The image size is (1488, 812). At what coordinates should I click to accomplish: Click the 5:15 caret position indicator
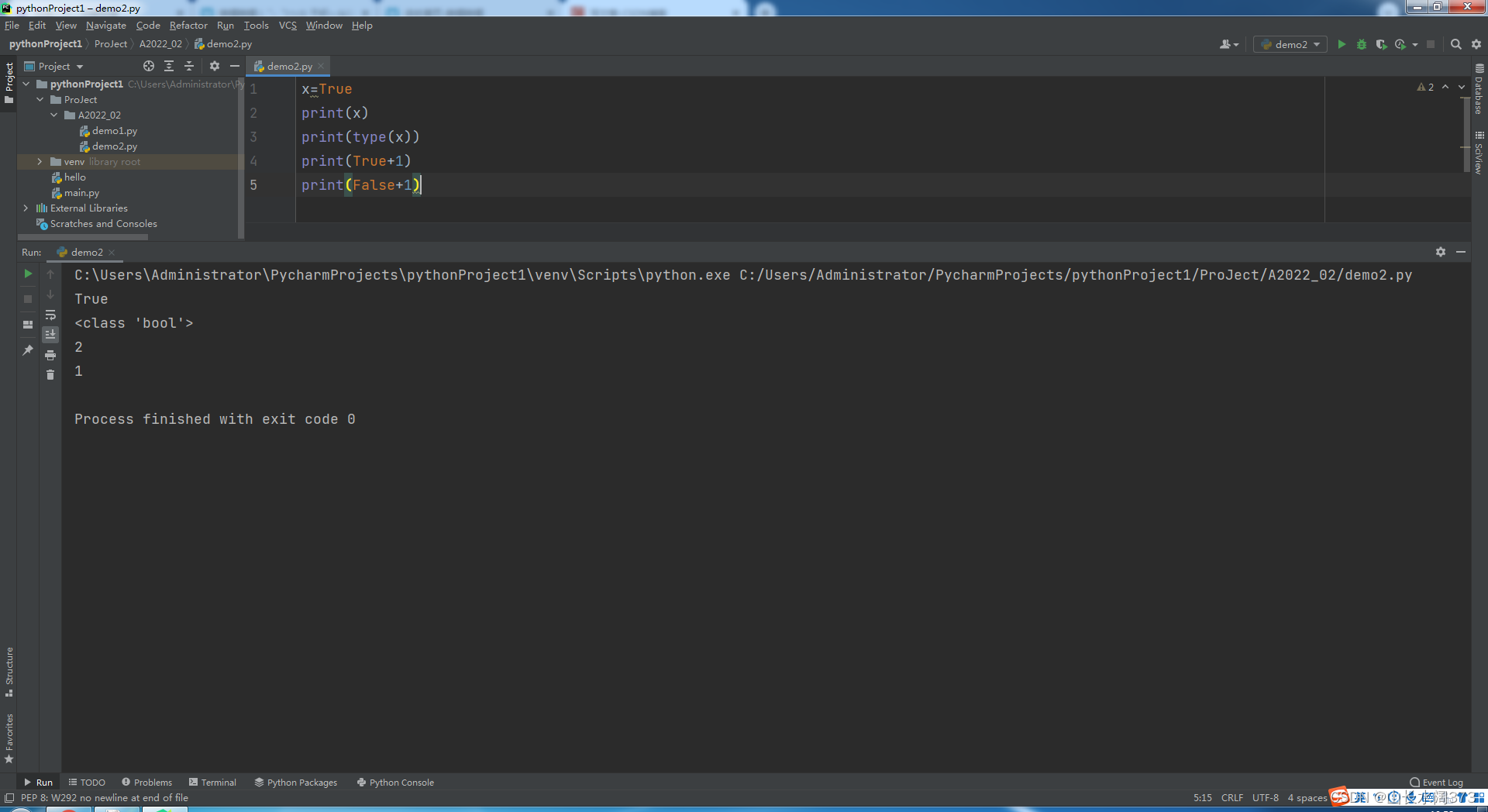pos(1203,797)
